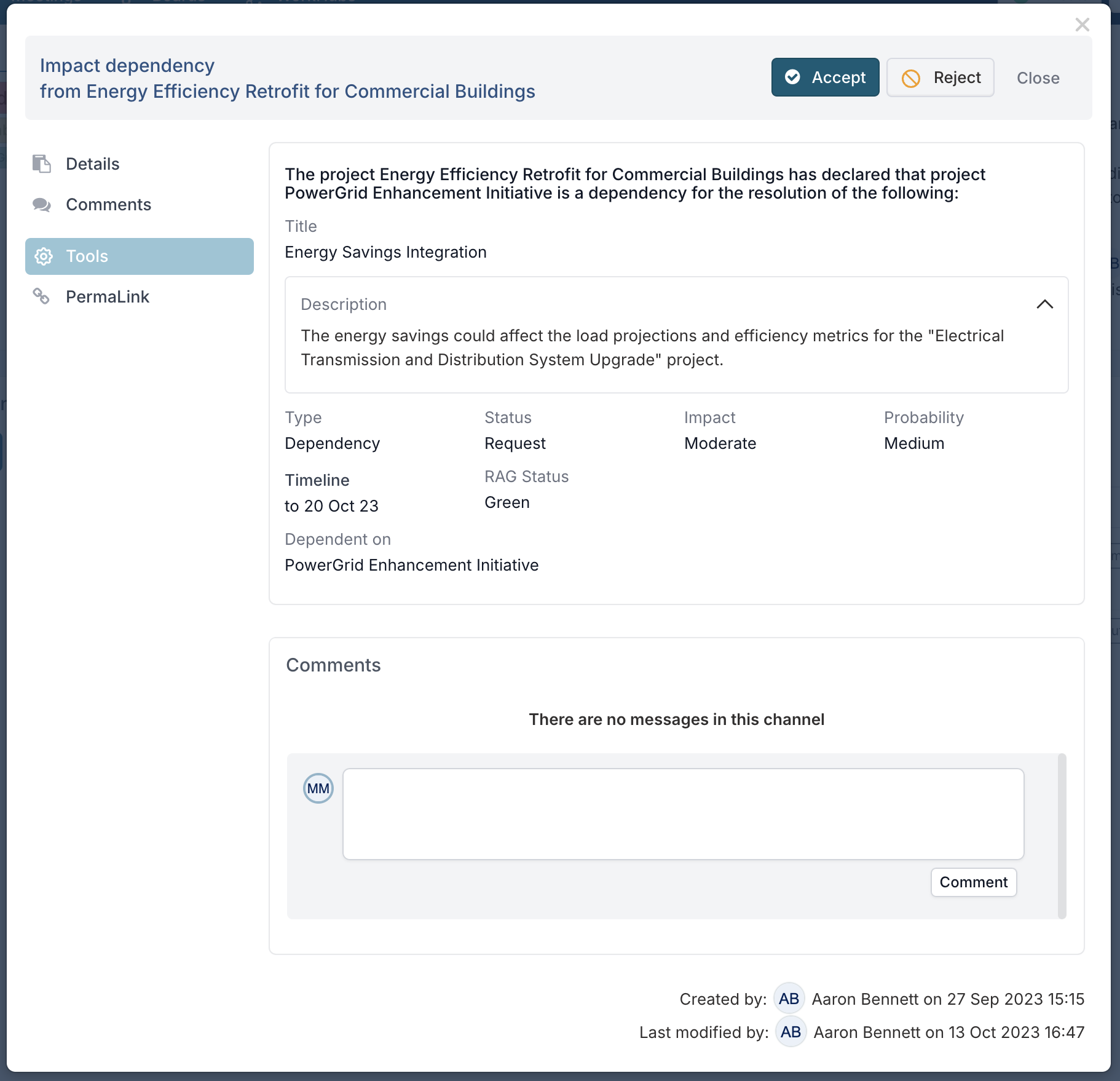Click the Accept checkmark icon
Viewport: 1120px width, 1081px height.
click(x=793, y=77)
